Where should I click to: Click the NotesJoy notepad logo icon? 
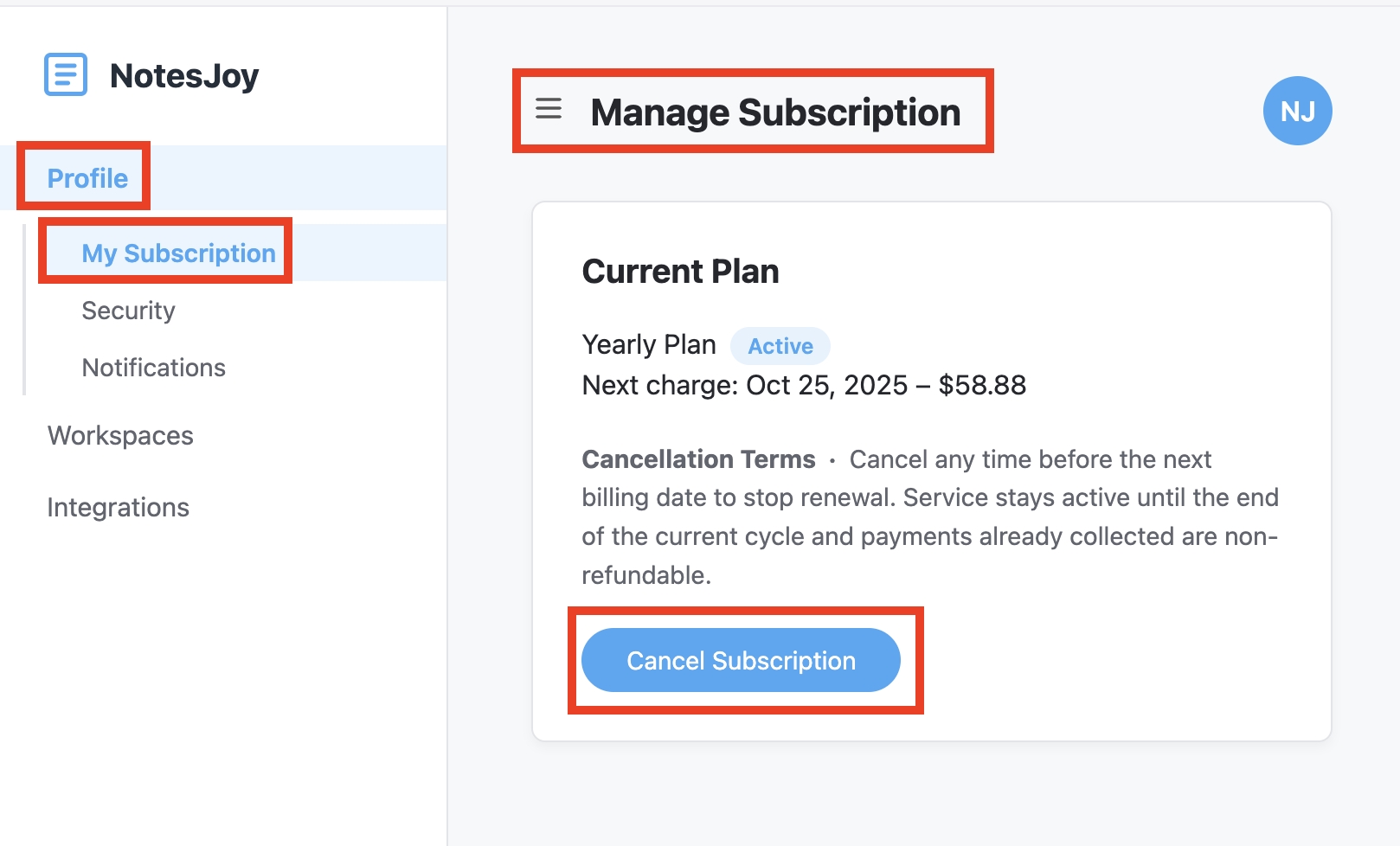66,74
